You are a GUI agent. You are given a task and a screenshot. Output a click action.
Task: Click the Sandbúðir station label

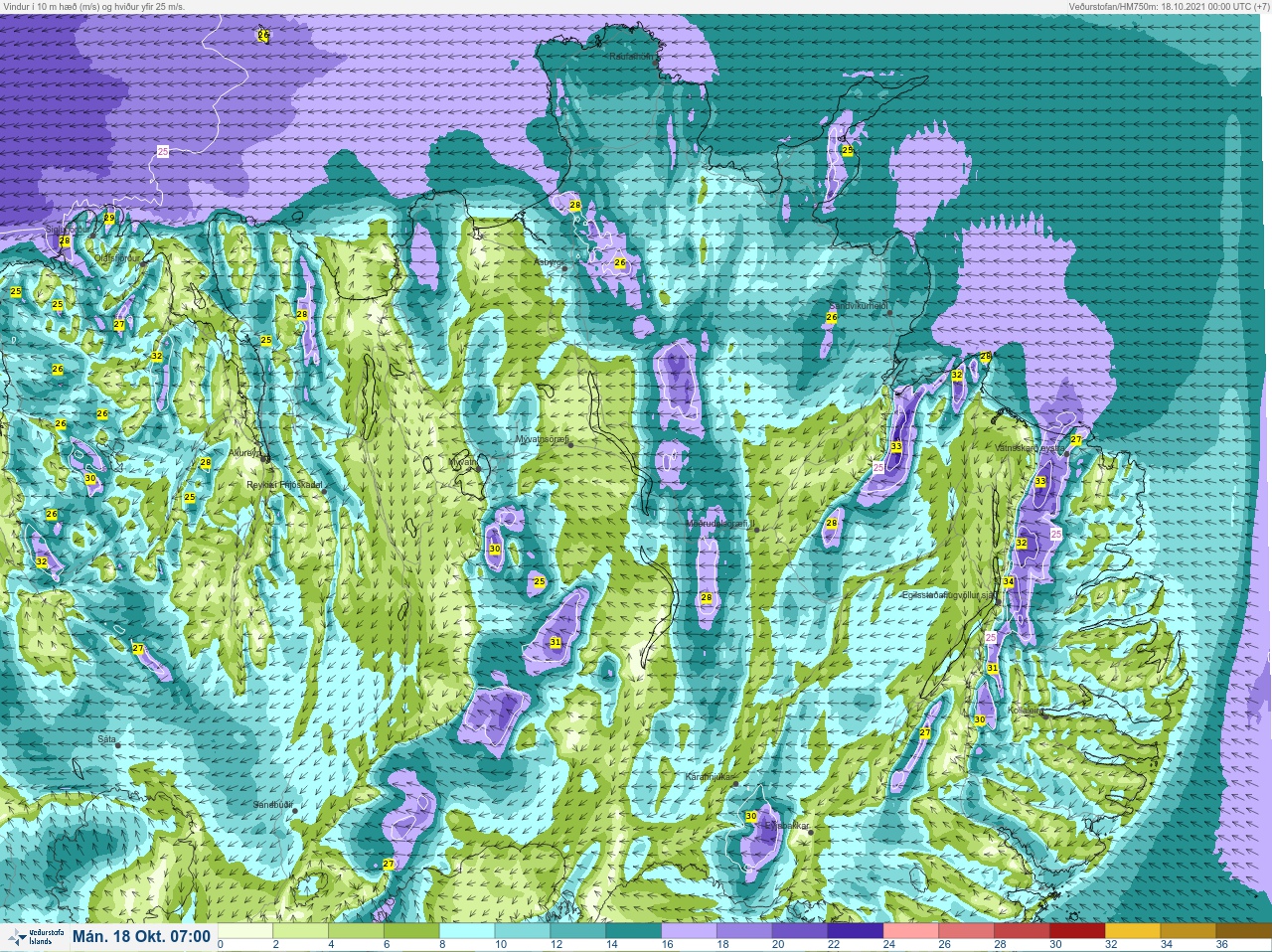tap(272, 804)
